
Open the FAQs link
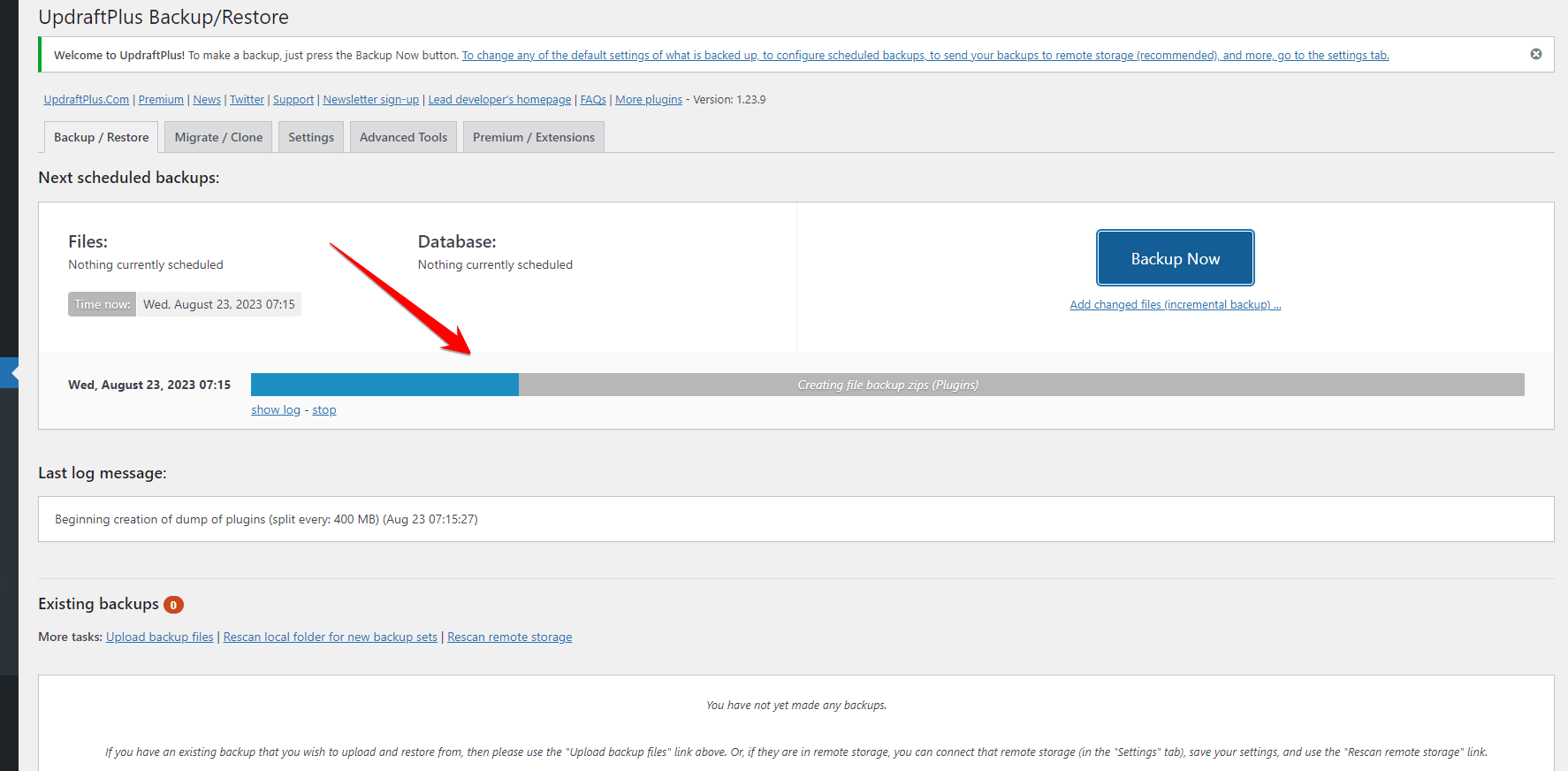(x=593, y=99)
